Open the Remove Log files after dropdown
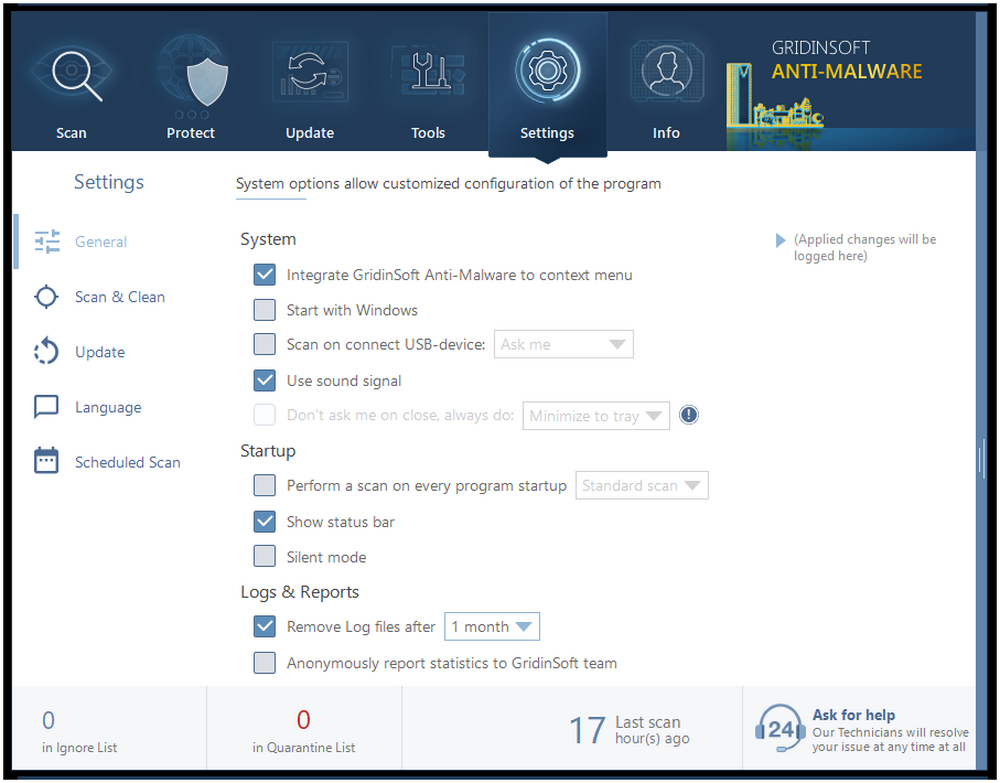 click(491, 626)
